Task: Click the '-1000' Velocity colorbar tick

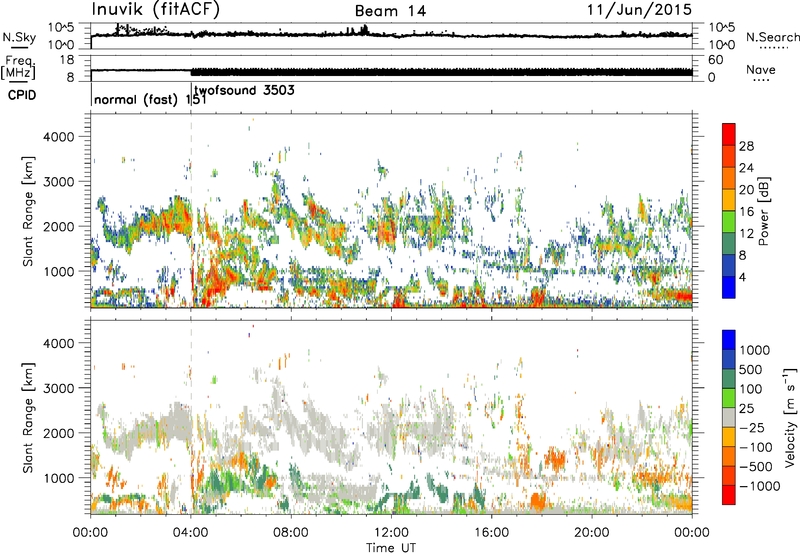Action: point(759,486)
